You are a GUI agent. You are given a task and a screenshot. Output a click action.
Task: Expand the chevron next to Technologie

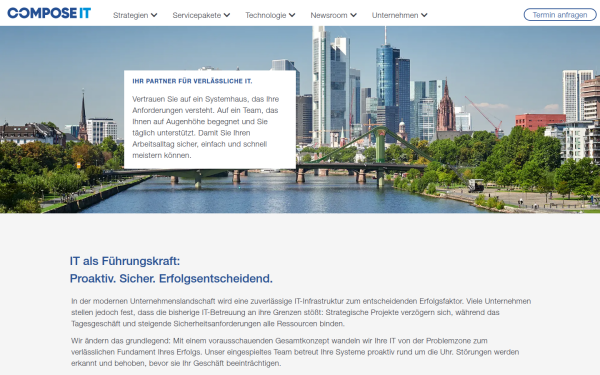pyautogui.click(x=292, y=15)
